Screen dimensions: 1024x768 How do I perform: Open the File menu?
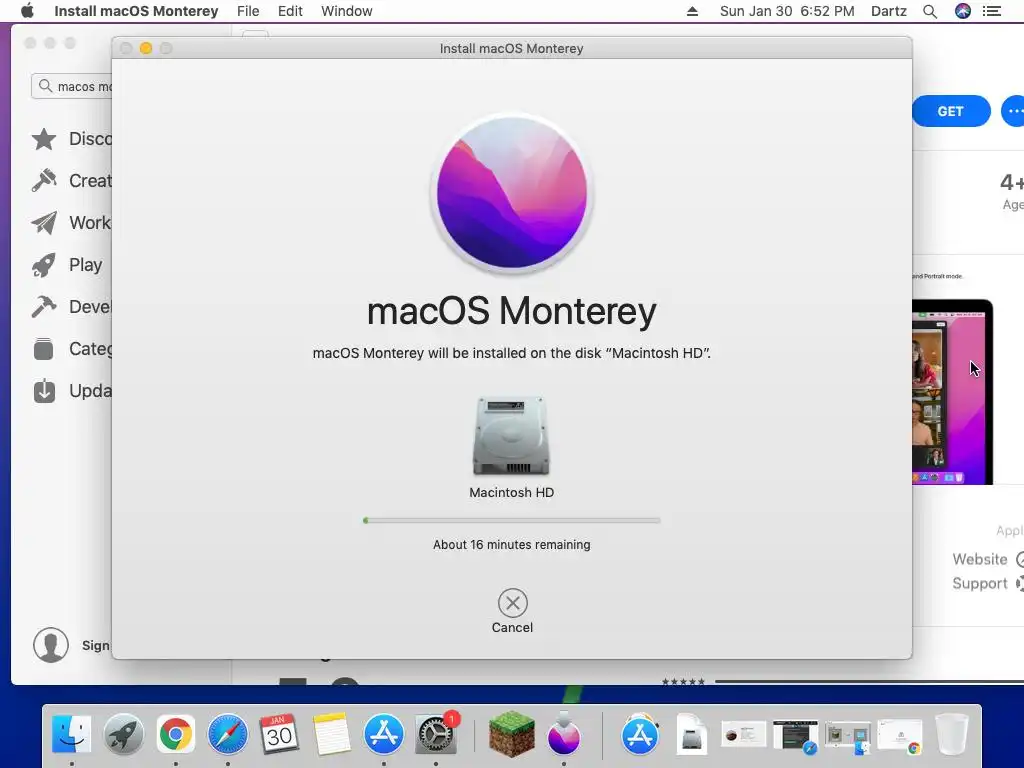point(248,11)
